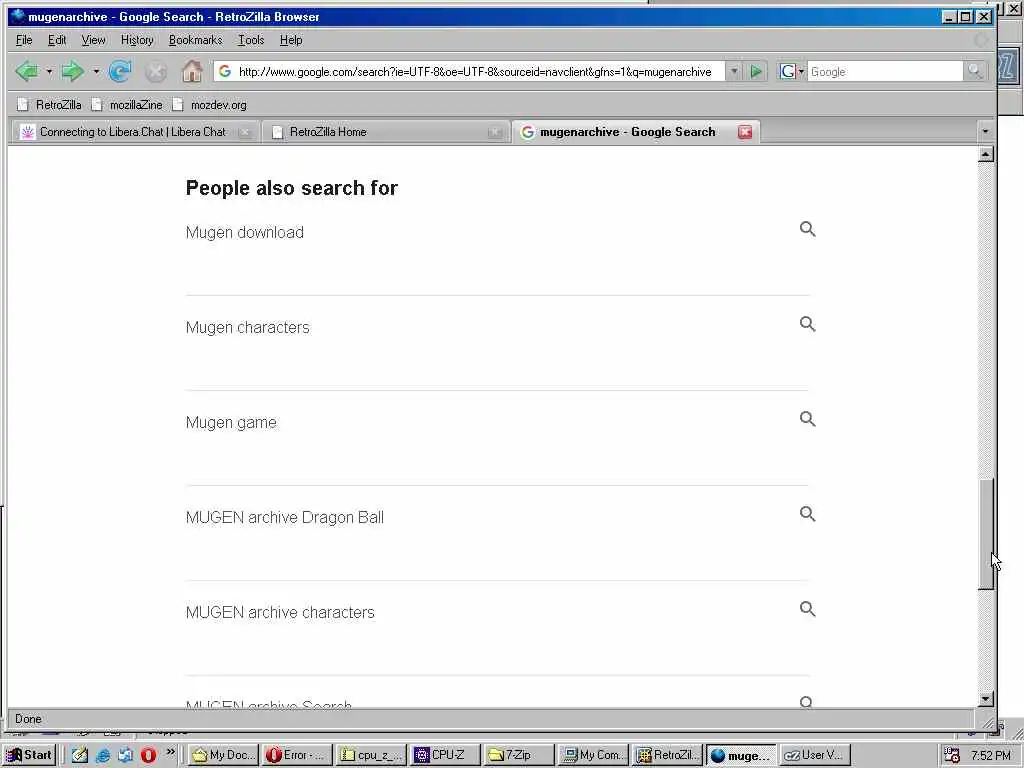Screen dimensions: 1024x768
Task: Click the 7:52 PM clock
Action: [x=990, y=756]
